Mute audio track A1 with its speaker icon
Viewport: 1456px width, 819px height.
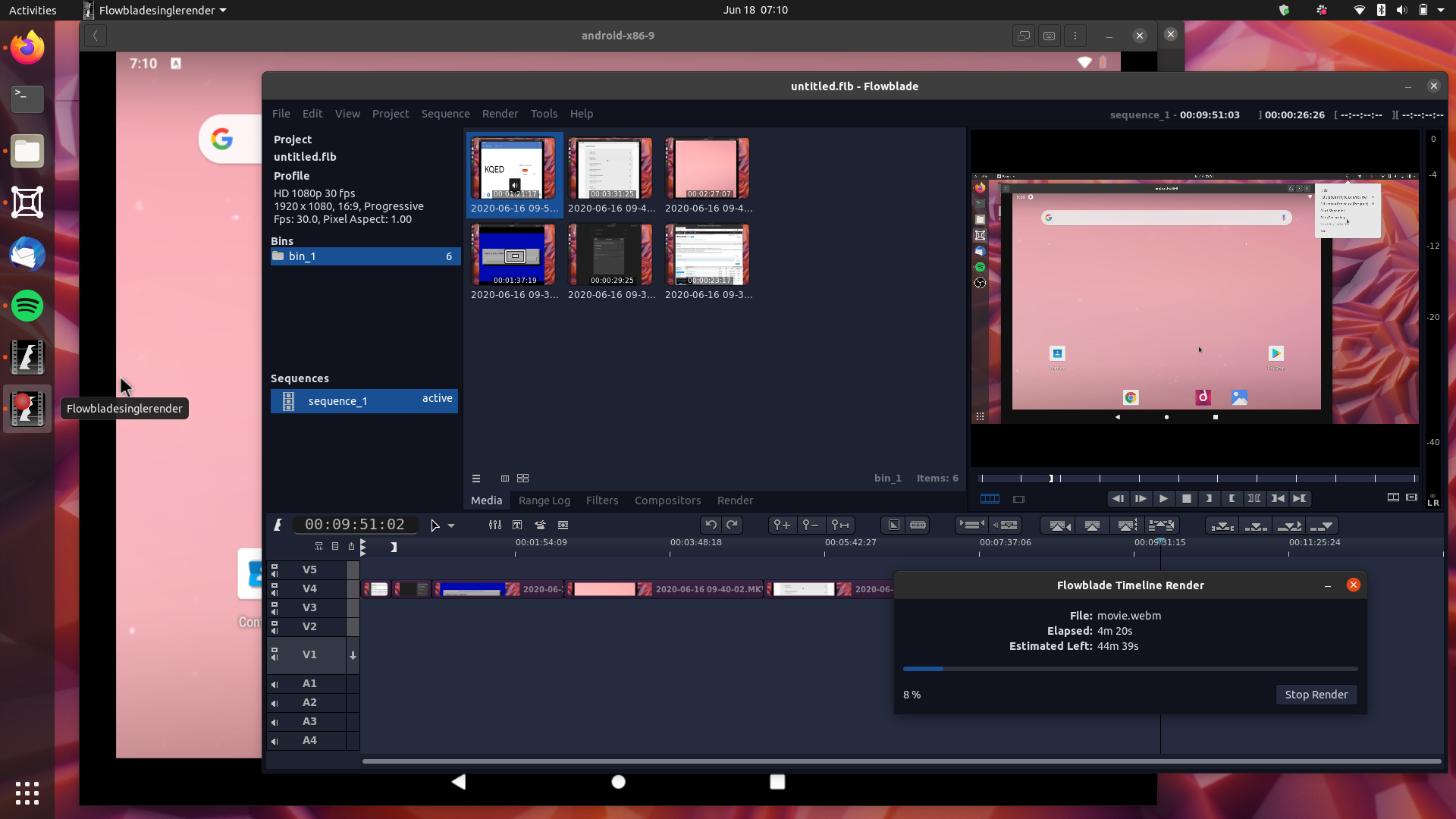(x=275, y=685)
